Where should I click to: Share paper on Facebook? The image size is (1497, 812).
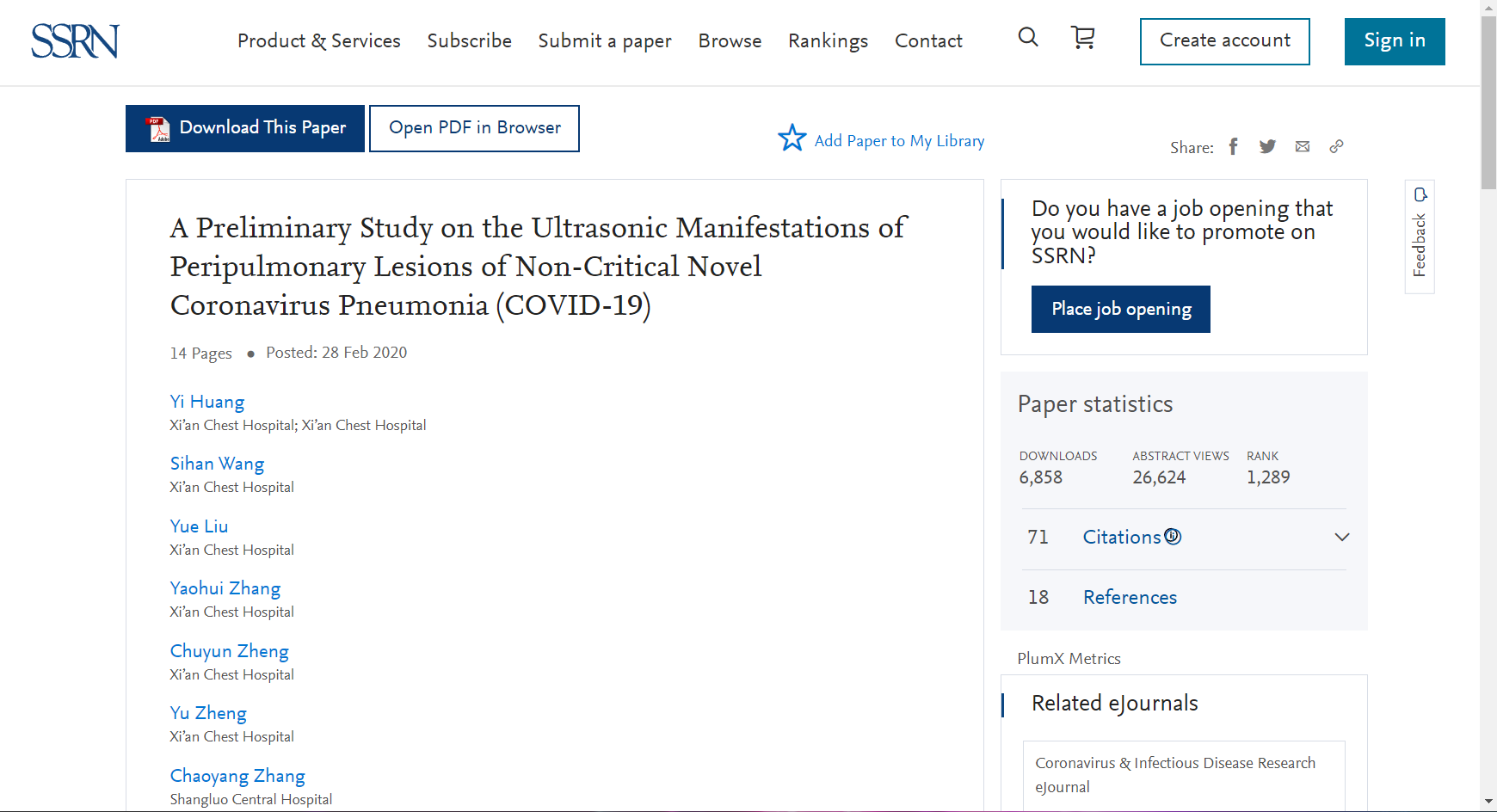coord(1233,146)
